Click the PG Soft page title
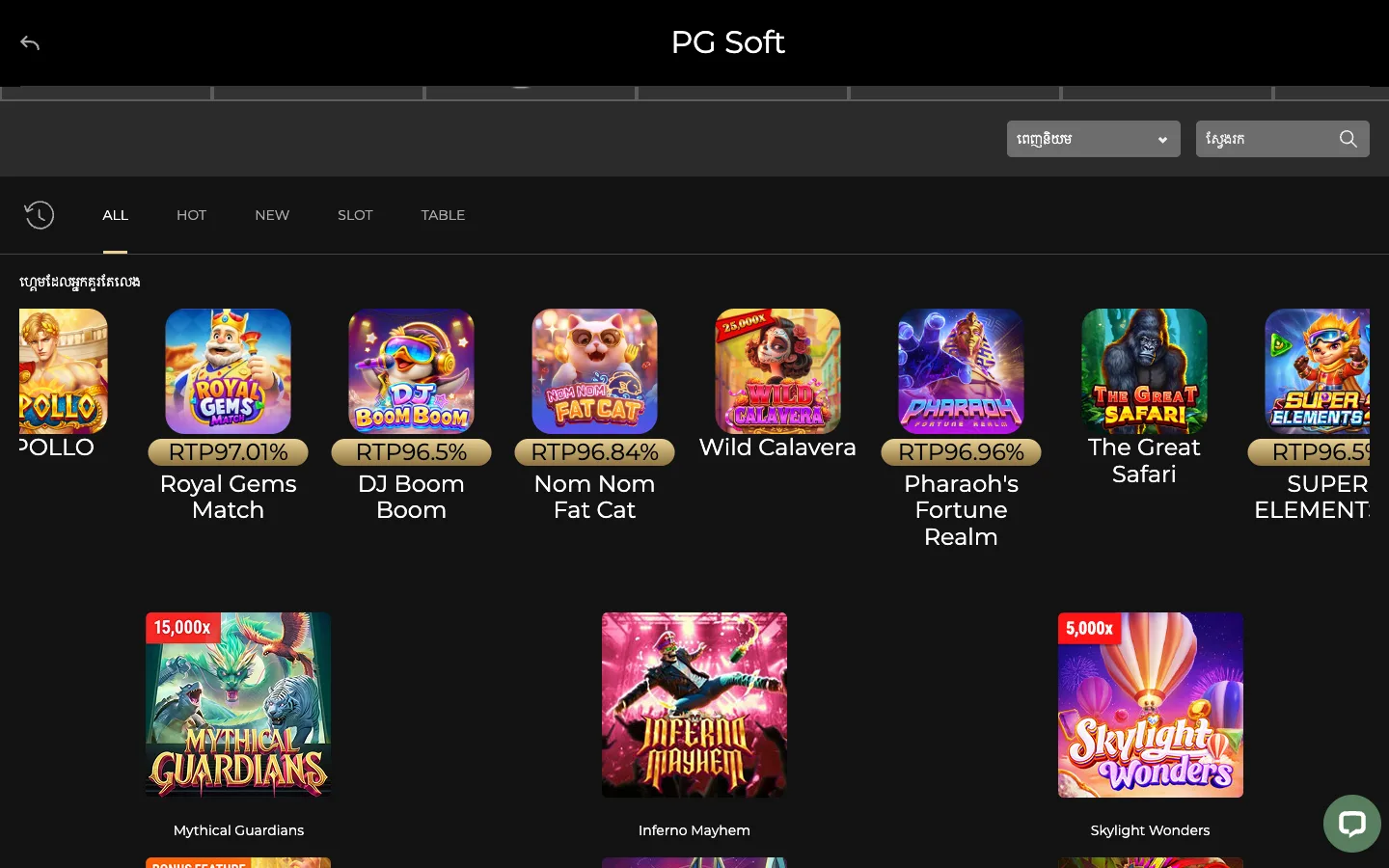The height and width of the screenshot is (868, 1389). 727,42
